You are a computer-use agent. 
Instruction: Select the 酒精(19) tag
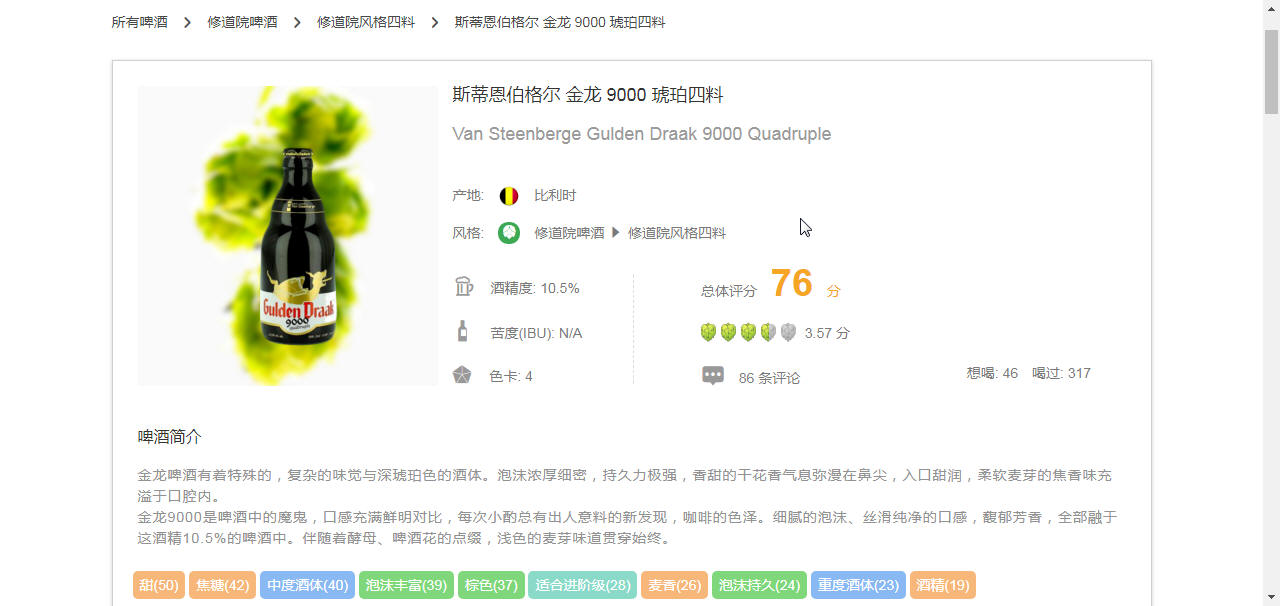tap(943, 585)
